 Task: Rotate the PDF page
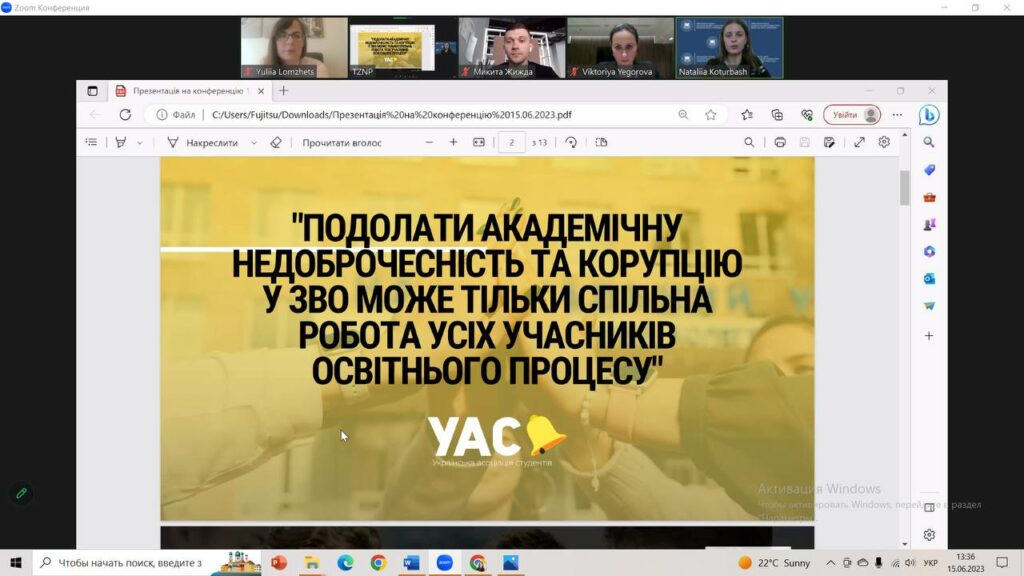[x=571, y=142]
